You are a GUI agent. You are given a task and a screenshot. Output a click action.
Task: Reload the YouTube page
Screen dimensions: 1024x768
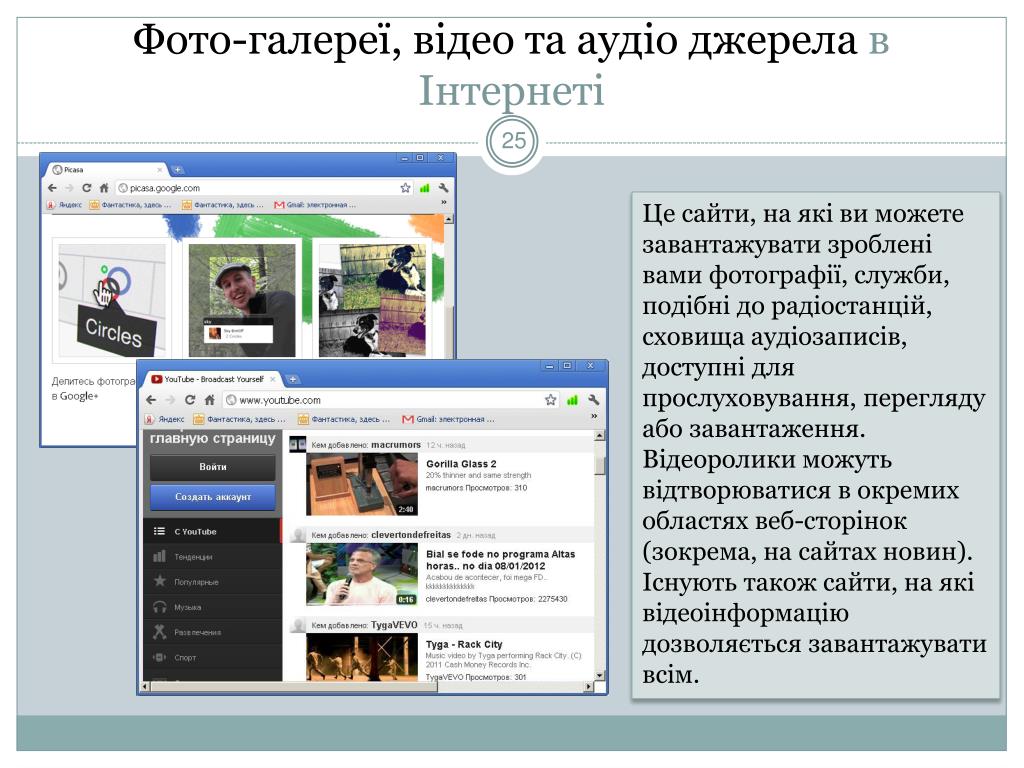[x=189, y=400]
